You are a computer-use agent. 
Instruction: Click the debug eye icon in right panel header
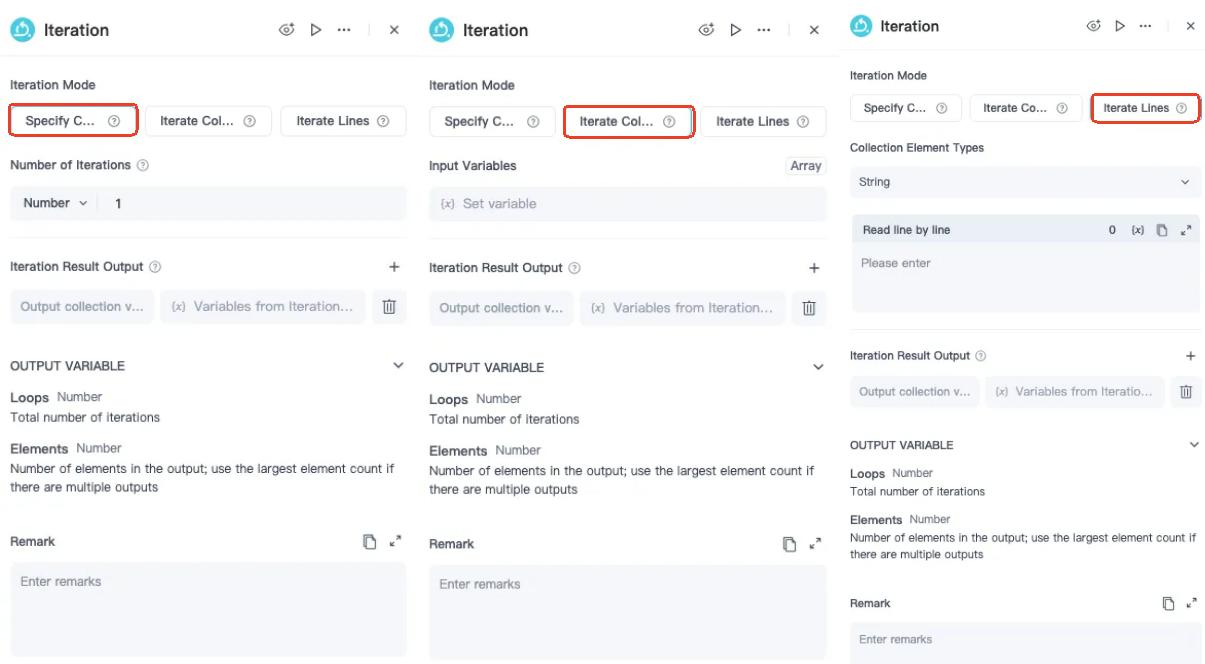1094,26
